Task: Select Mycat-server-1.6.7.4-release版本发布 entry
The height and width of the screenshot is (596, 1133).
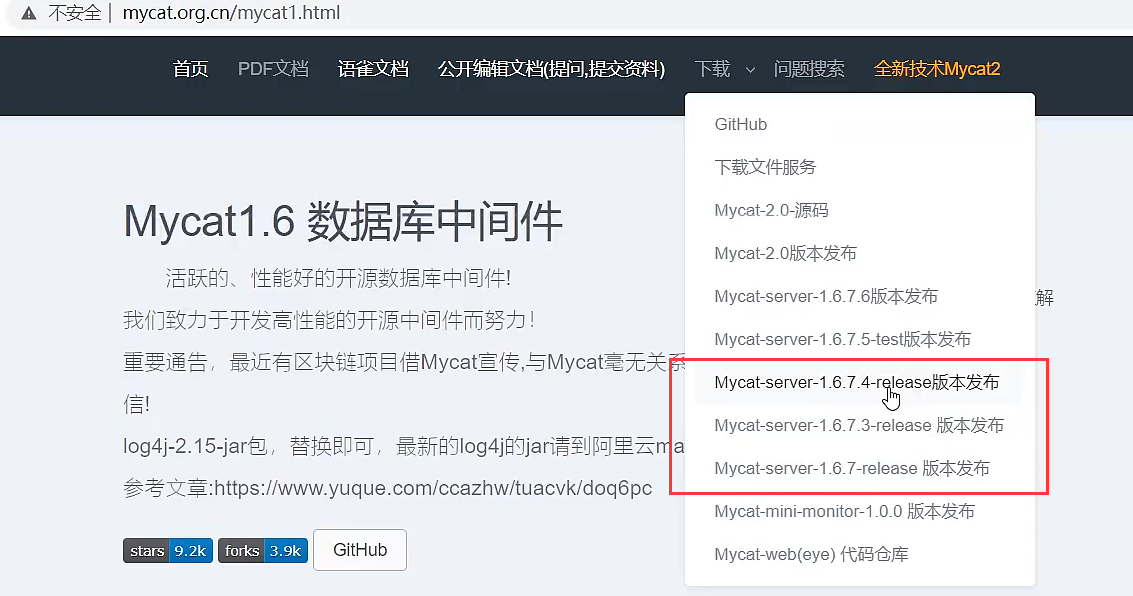Action: click(x=860, y=382)
